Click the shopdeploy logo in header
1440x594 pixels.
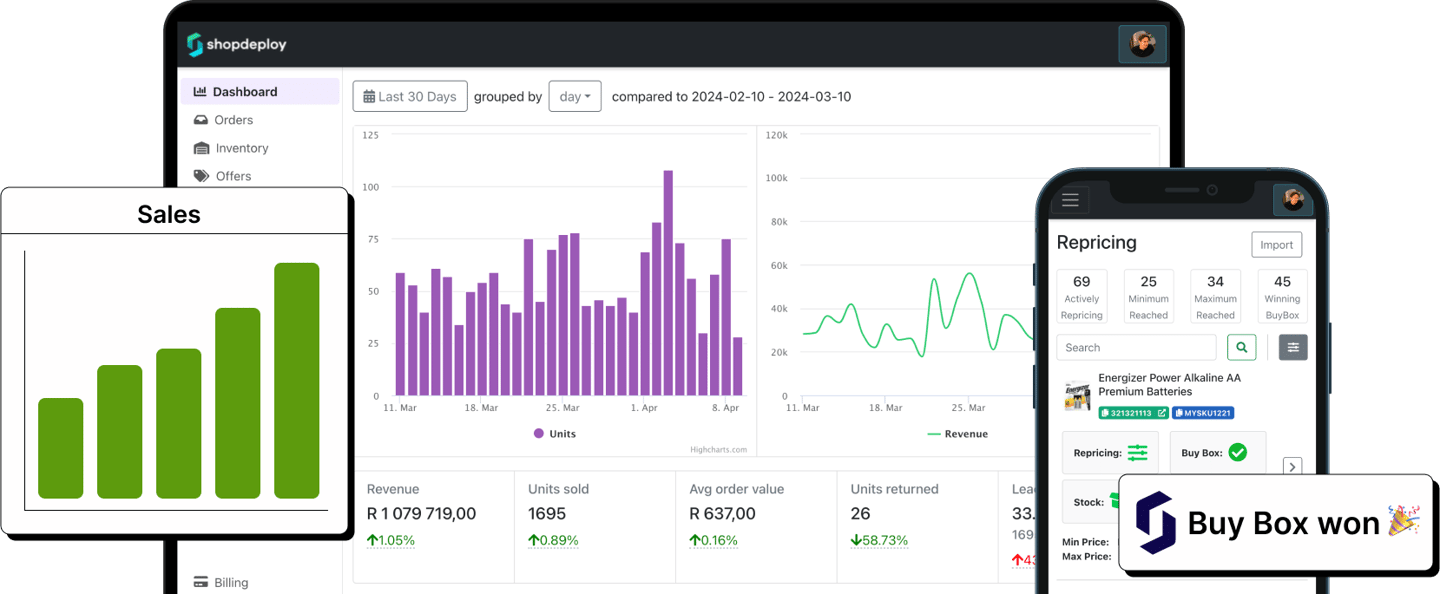click(x=236, y=45)
